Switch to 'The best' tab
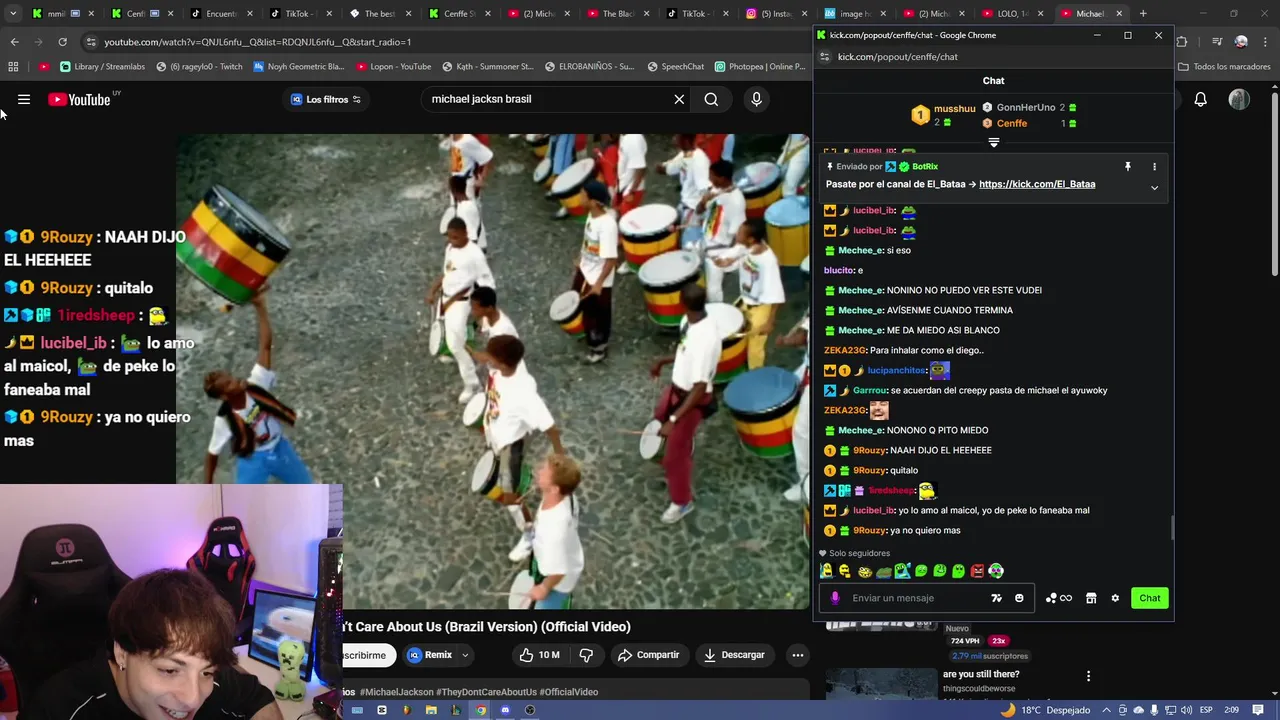The image size is (1280, 720). click(380, 13)
